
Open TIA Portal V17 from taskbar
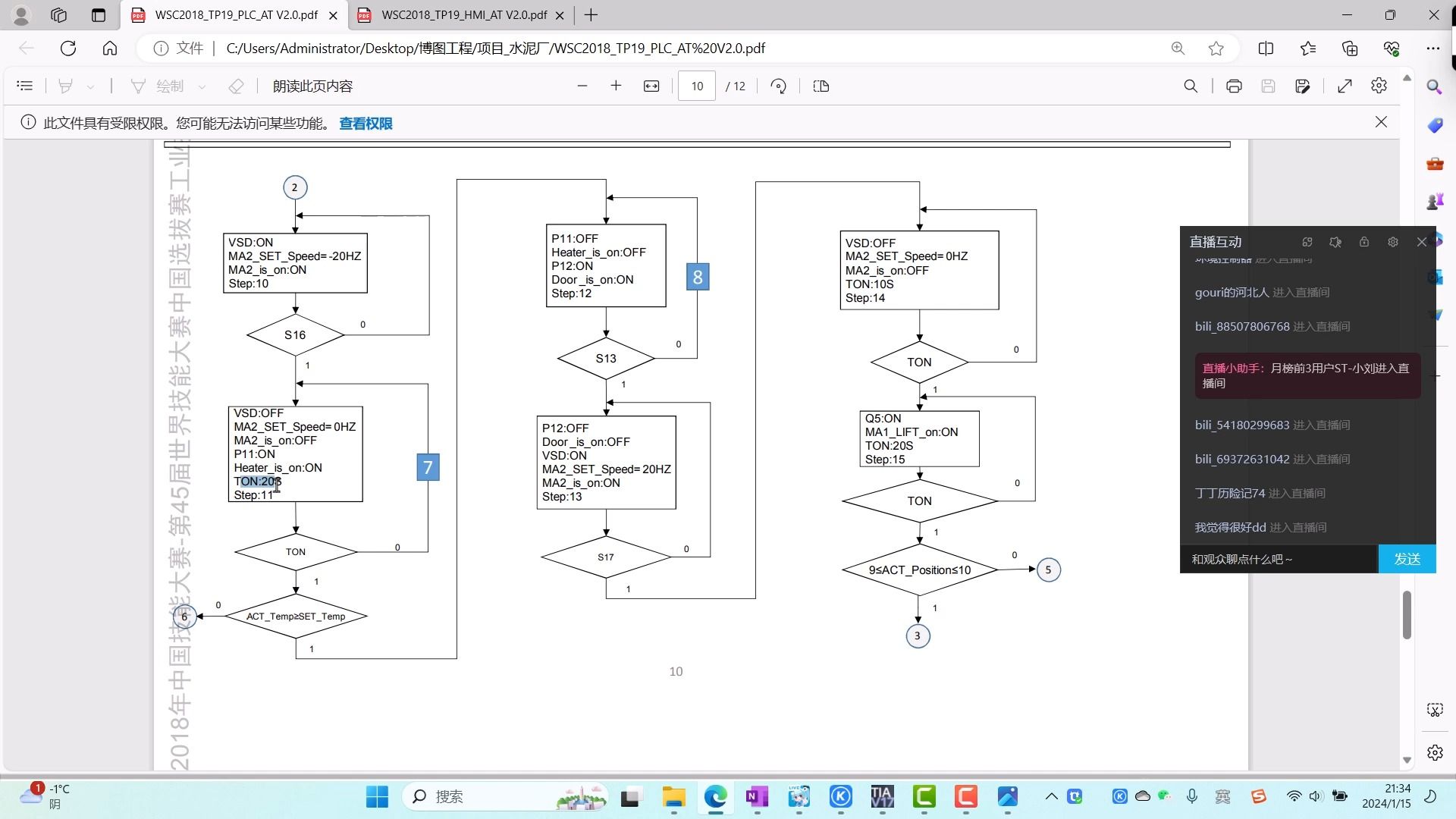point(882,797)
